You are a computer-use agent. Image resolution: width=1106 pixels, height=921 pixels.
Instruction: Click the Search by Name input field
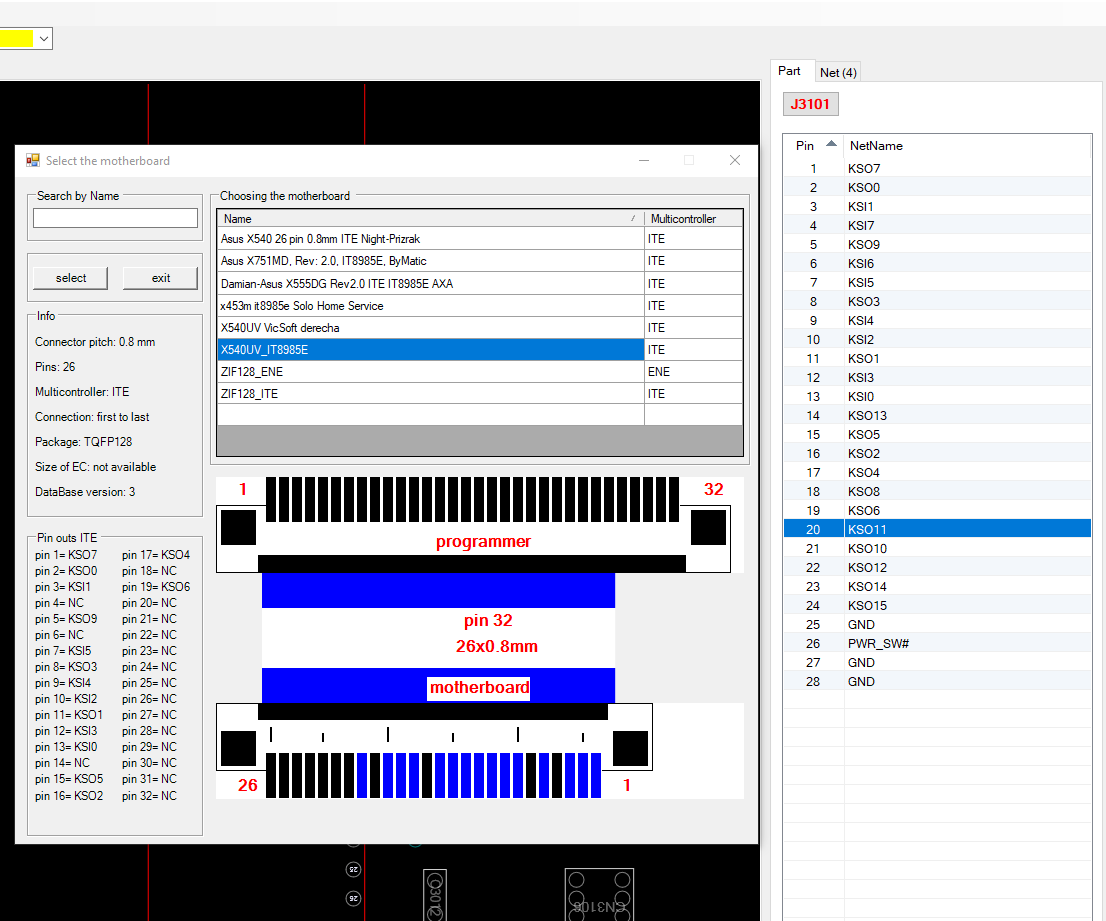pos(115,218)
